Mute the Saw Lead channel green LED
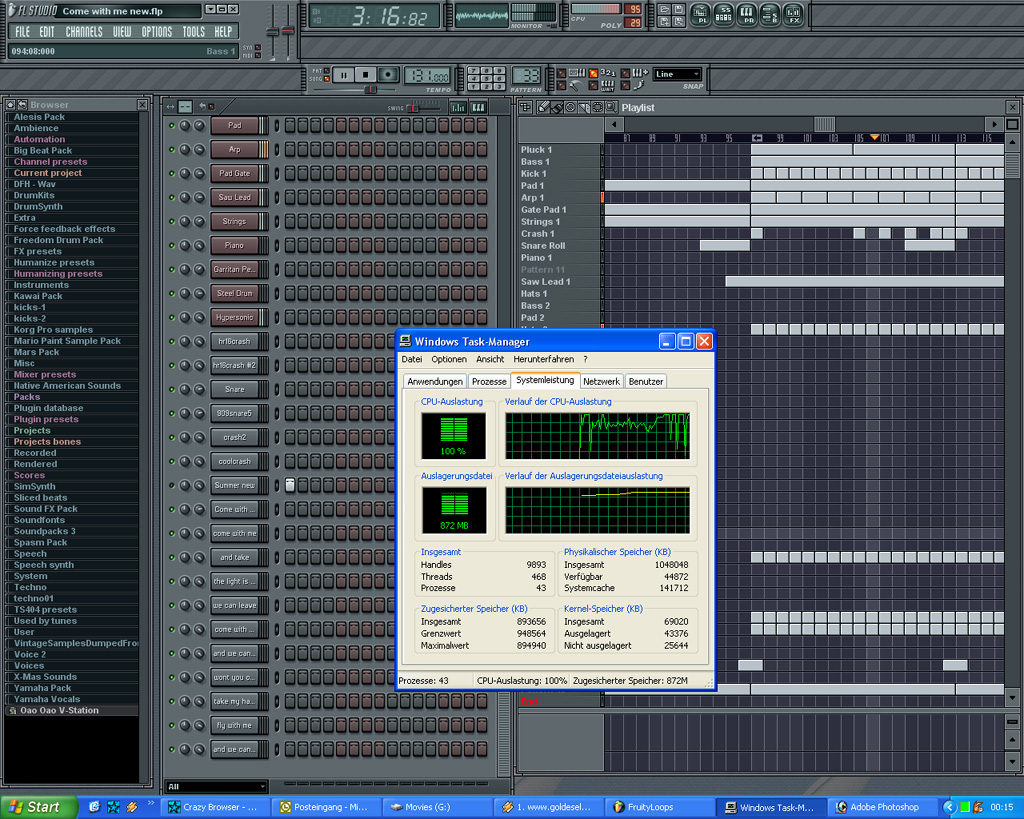Viewport: 1024px width, 819px height. [x=172, y=197]
